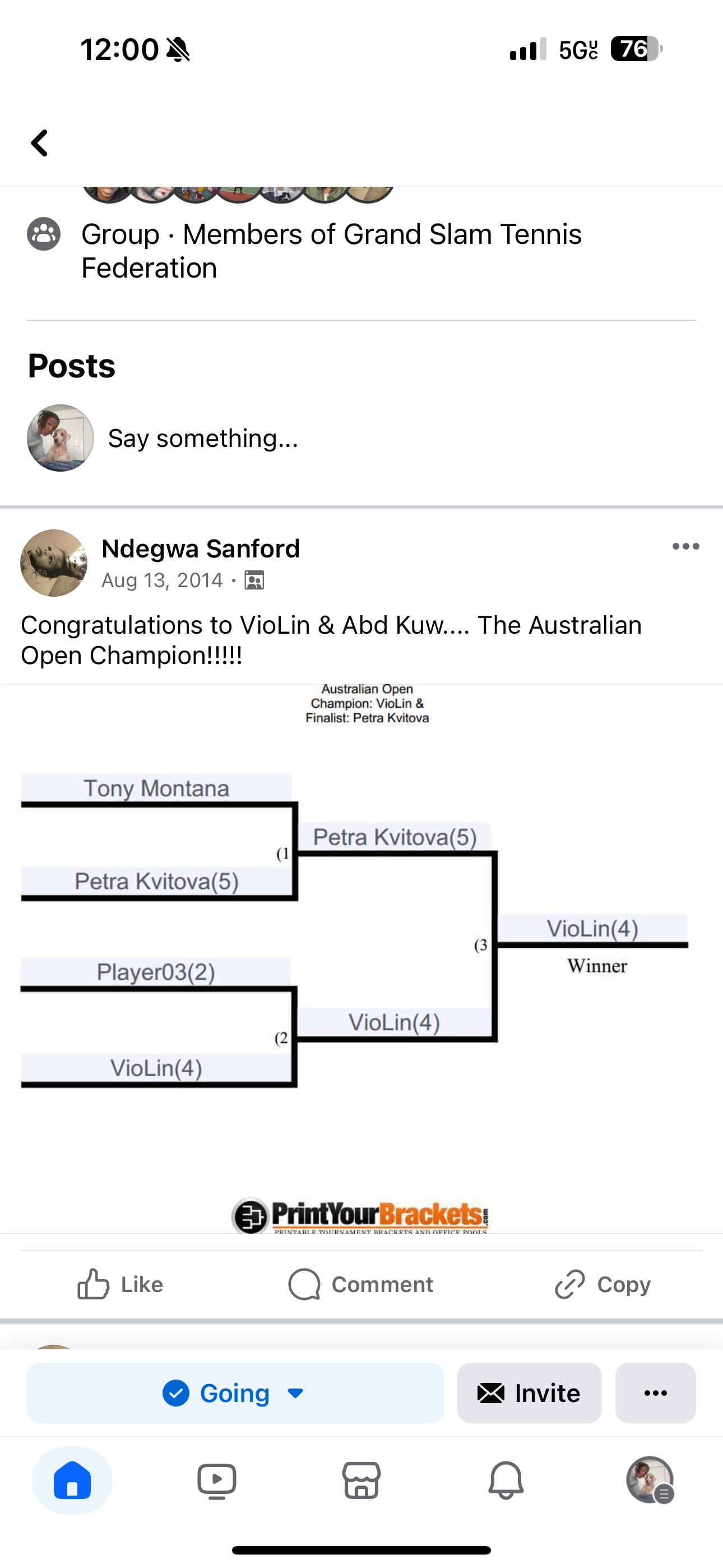Image resolution: width=723 pixels, height=1568 pixels.
Task: Toggle the Going RSVP status
Action: (235, 1393)
